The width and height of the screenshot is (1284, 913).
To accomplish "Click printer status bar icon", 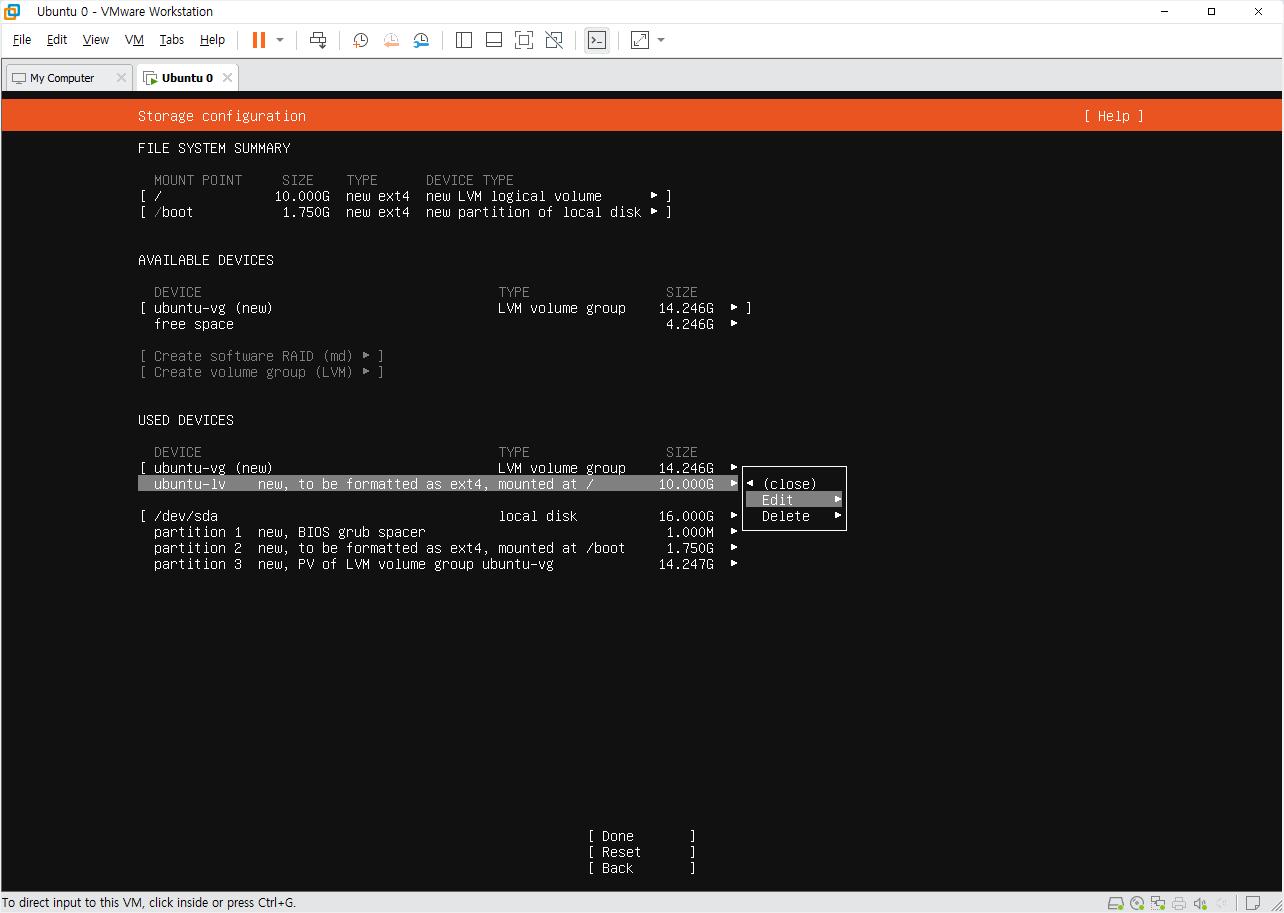I will [1179, 903].
